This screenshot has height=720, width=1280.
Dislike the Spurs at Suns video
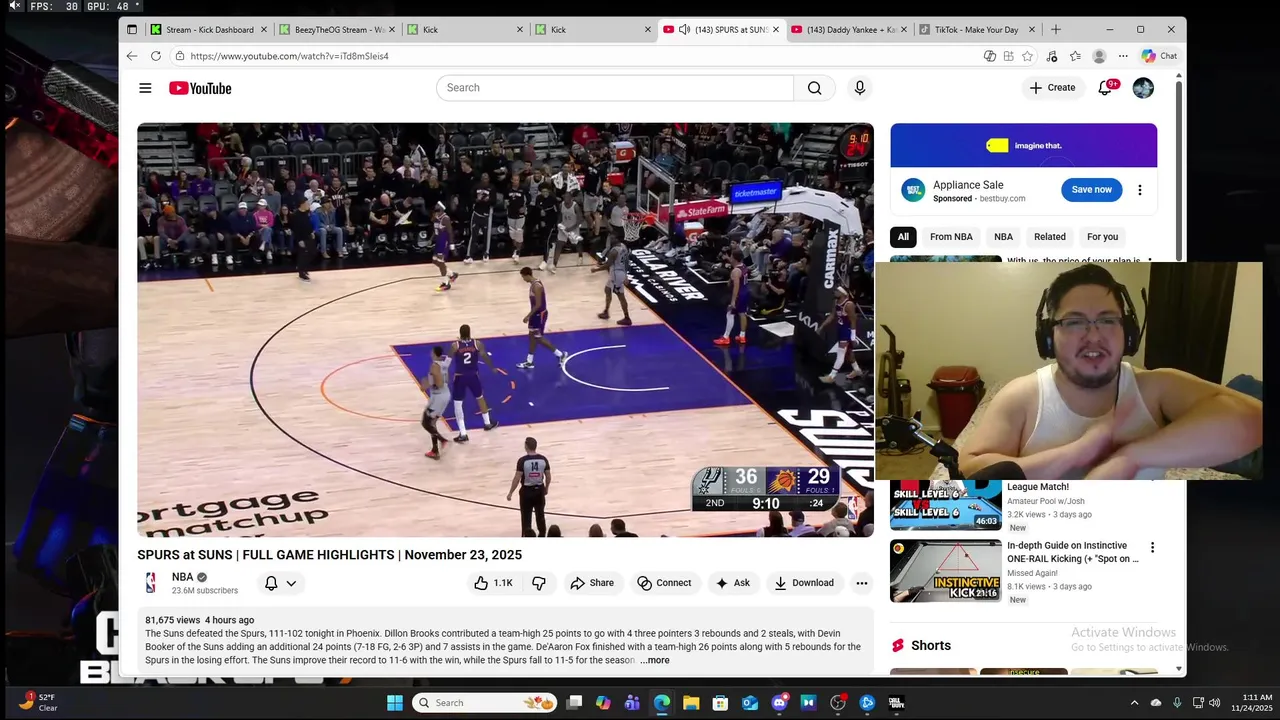(539, 583)
